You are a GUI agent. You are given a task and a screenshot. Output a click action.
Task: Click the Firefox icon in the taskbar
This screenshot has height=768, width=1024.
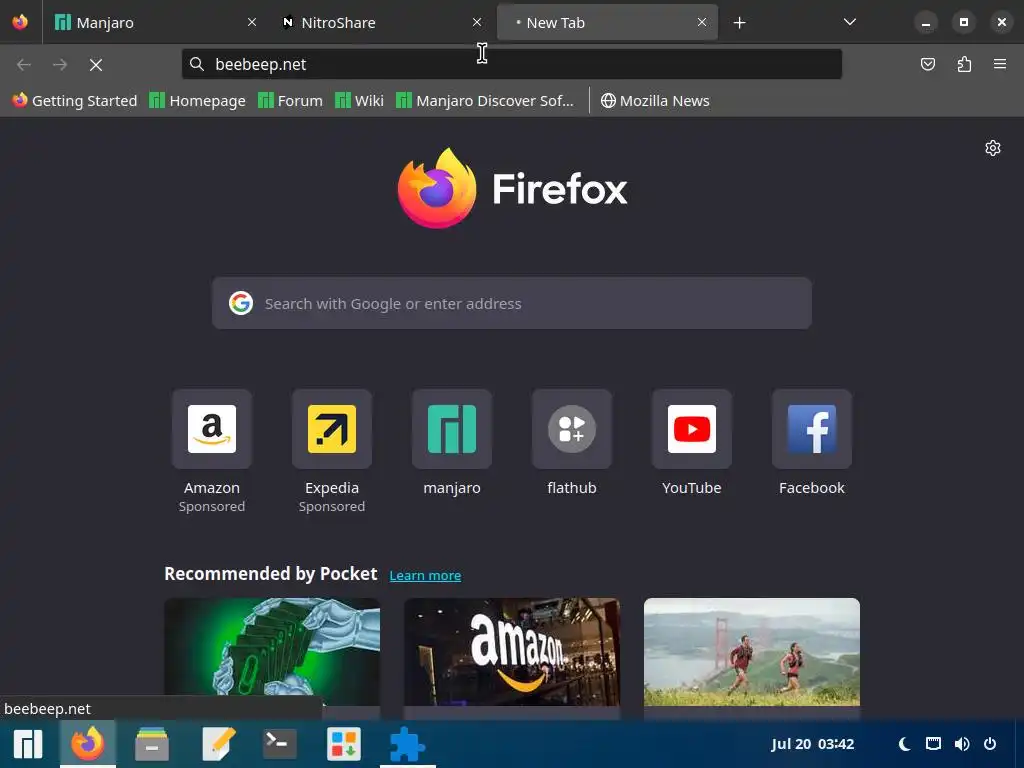[88, 744]
